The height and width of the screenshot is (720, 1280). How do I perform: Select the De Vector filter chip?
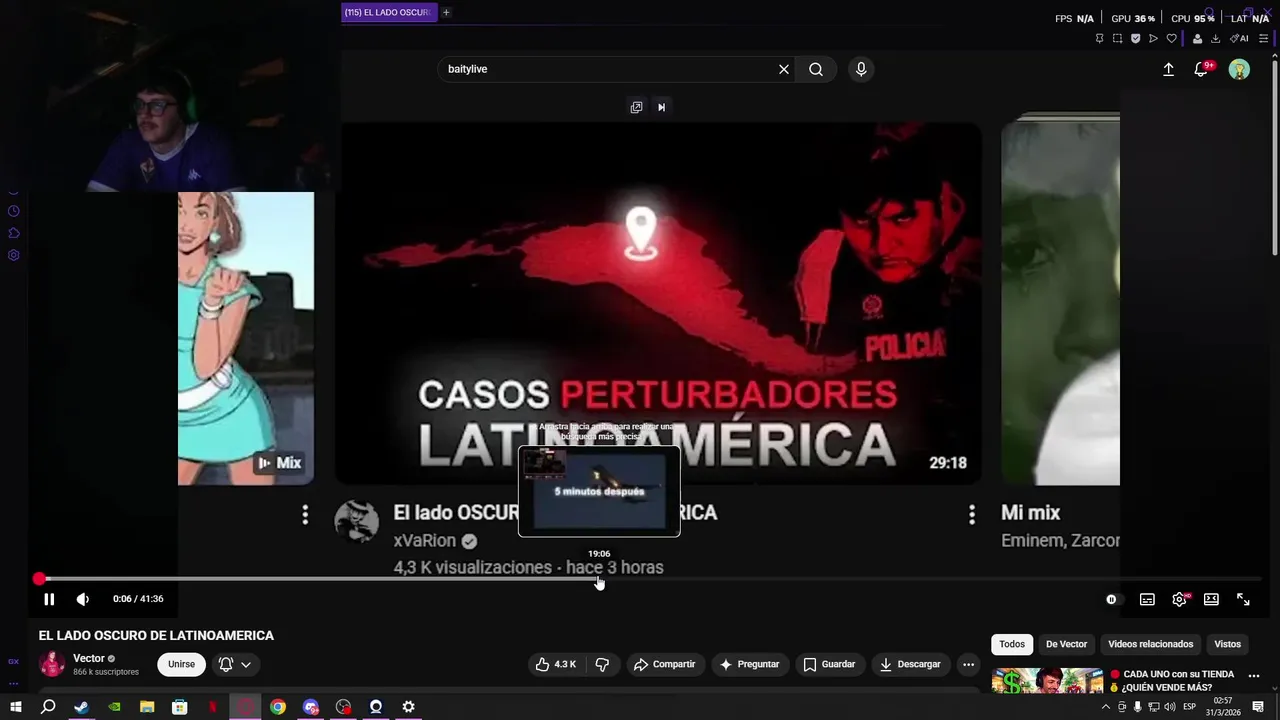pos(1066,644)
